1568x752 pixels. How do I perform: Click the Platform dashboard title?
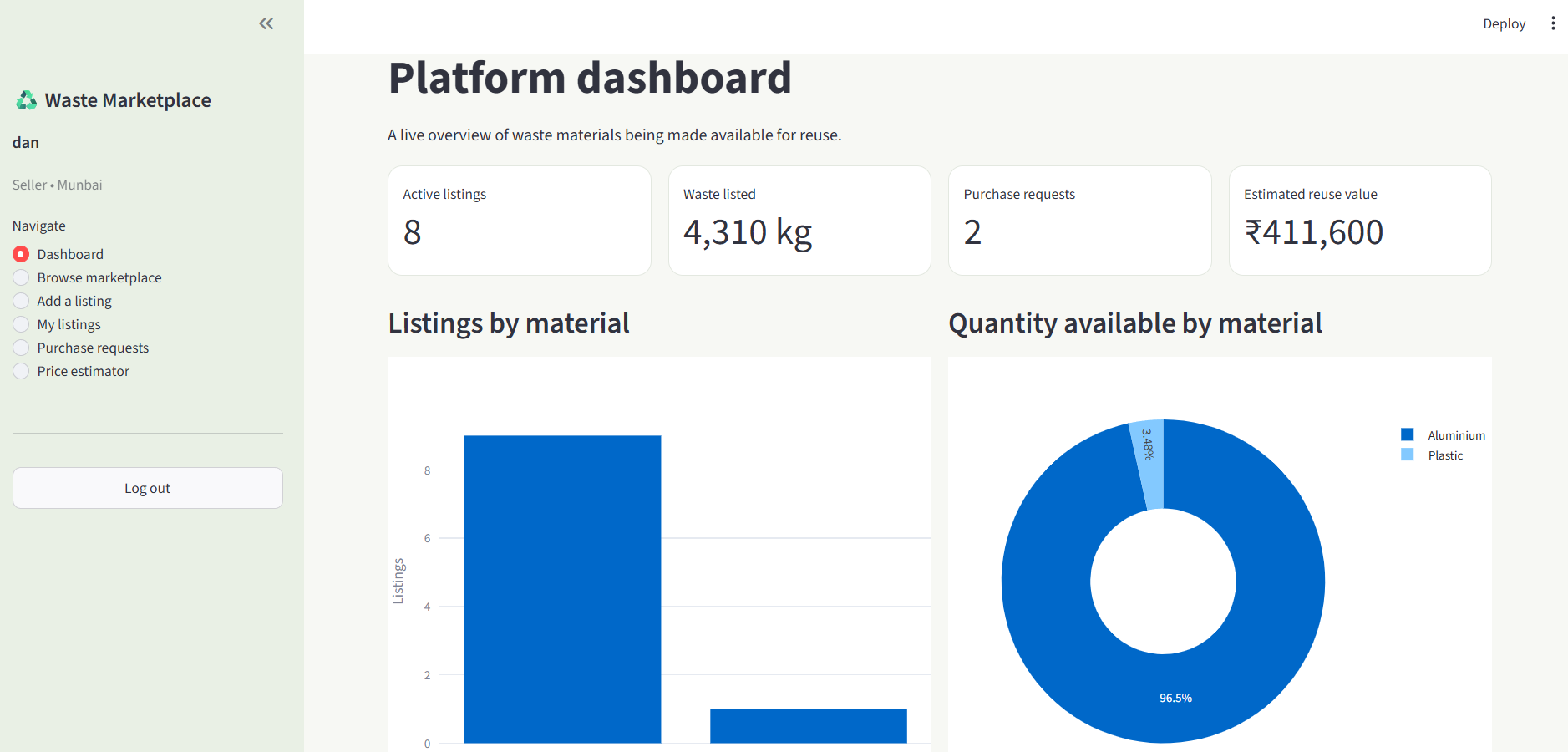(590, 78)
